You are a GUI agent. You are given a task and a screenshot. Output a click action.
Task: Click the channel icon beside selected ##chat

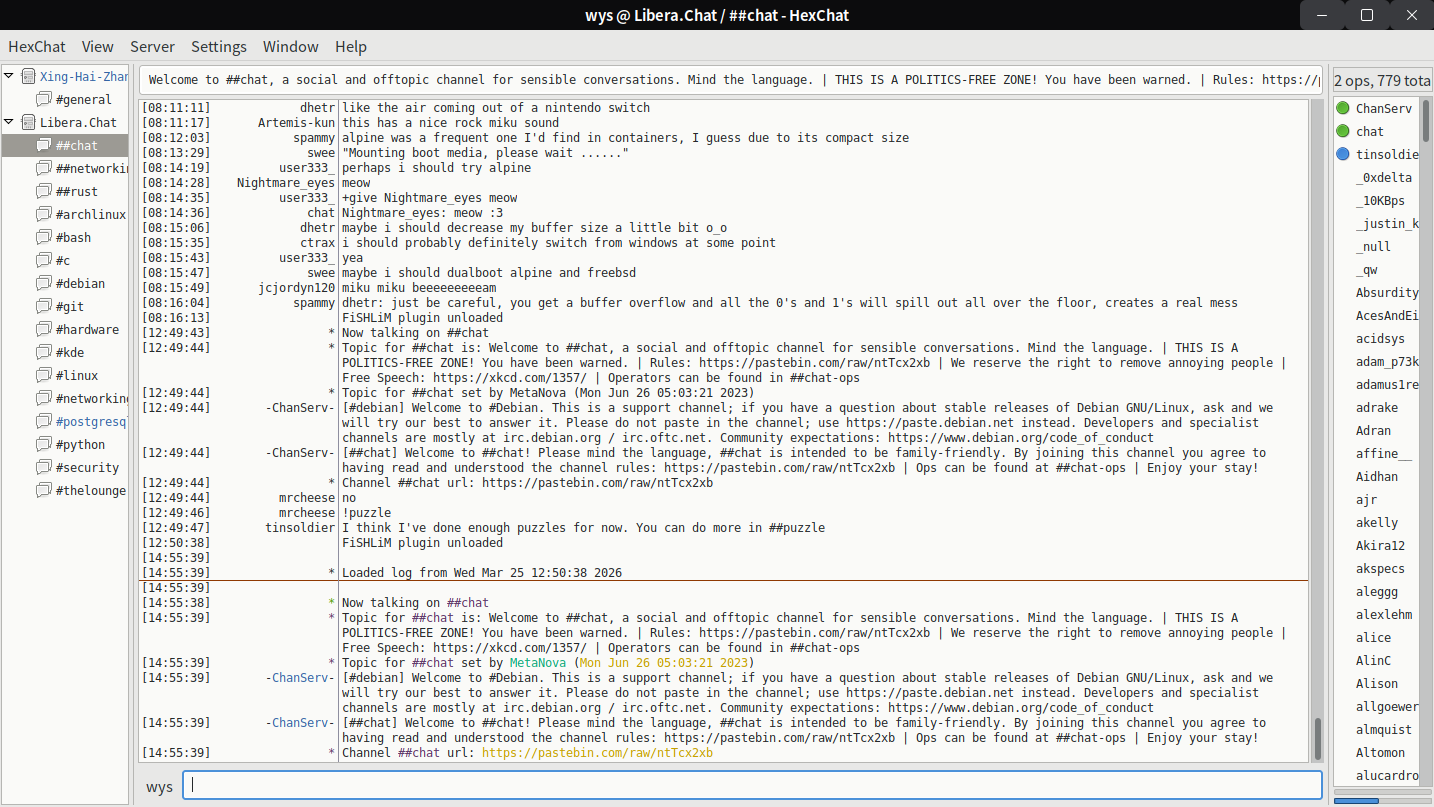pos(43,145)
